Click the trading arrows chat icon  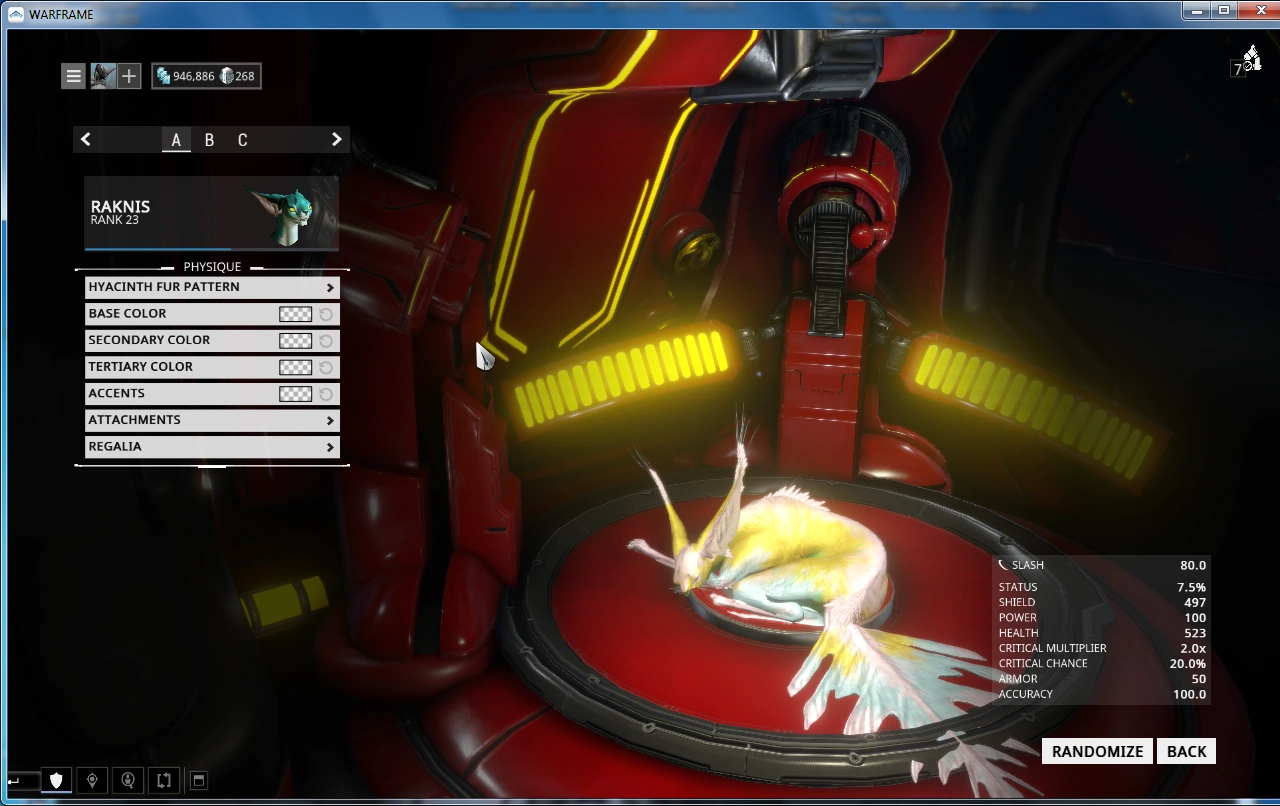(163, 780)
